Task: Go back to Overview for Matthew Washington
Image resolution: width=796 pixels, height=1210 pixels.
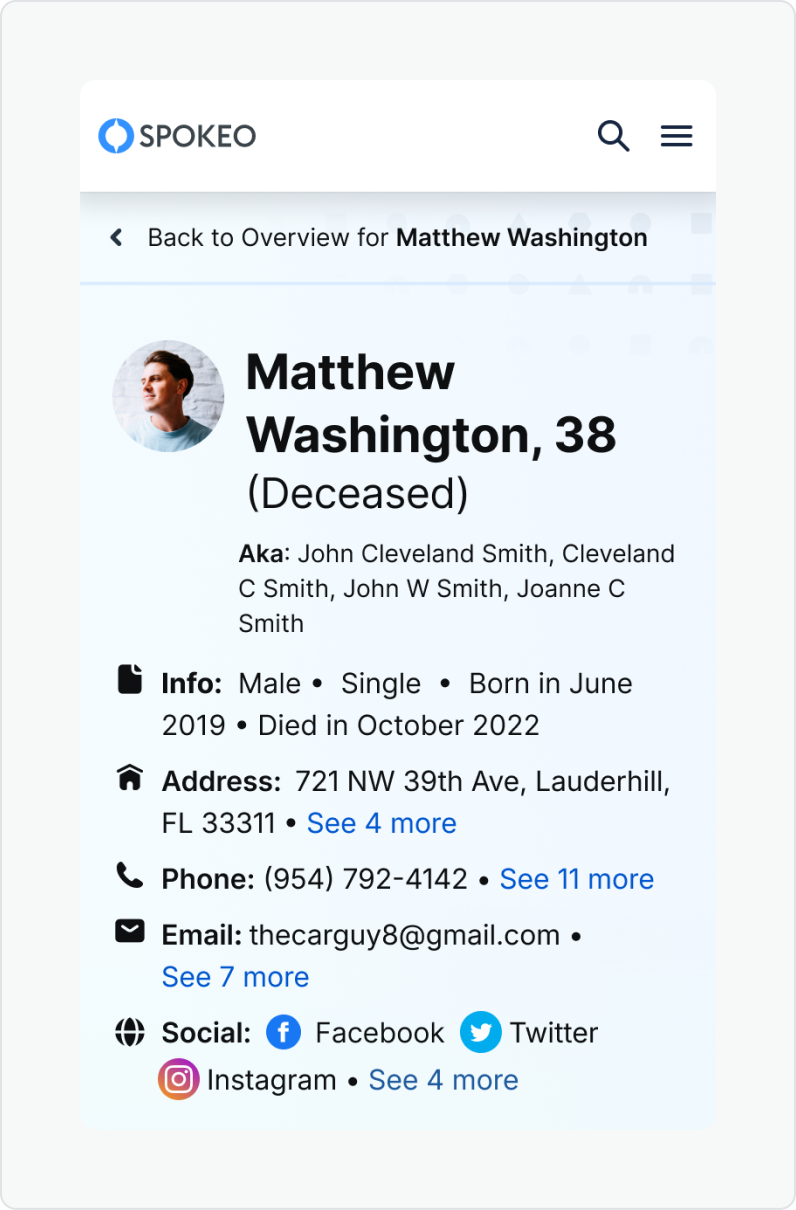Action: tap(397, 238)
